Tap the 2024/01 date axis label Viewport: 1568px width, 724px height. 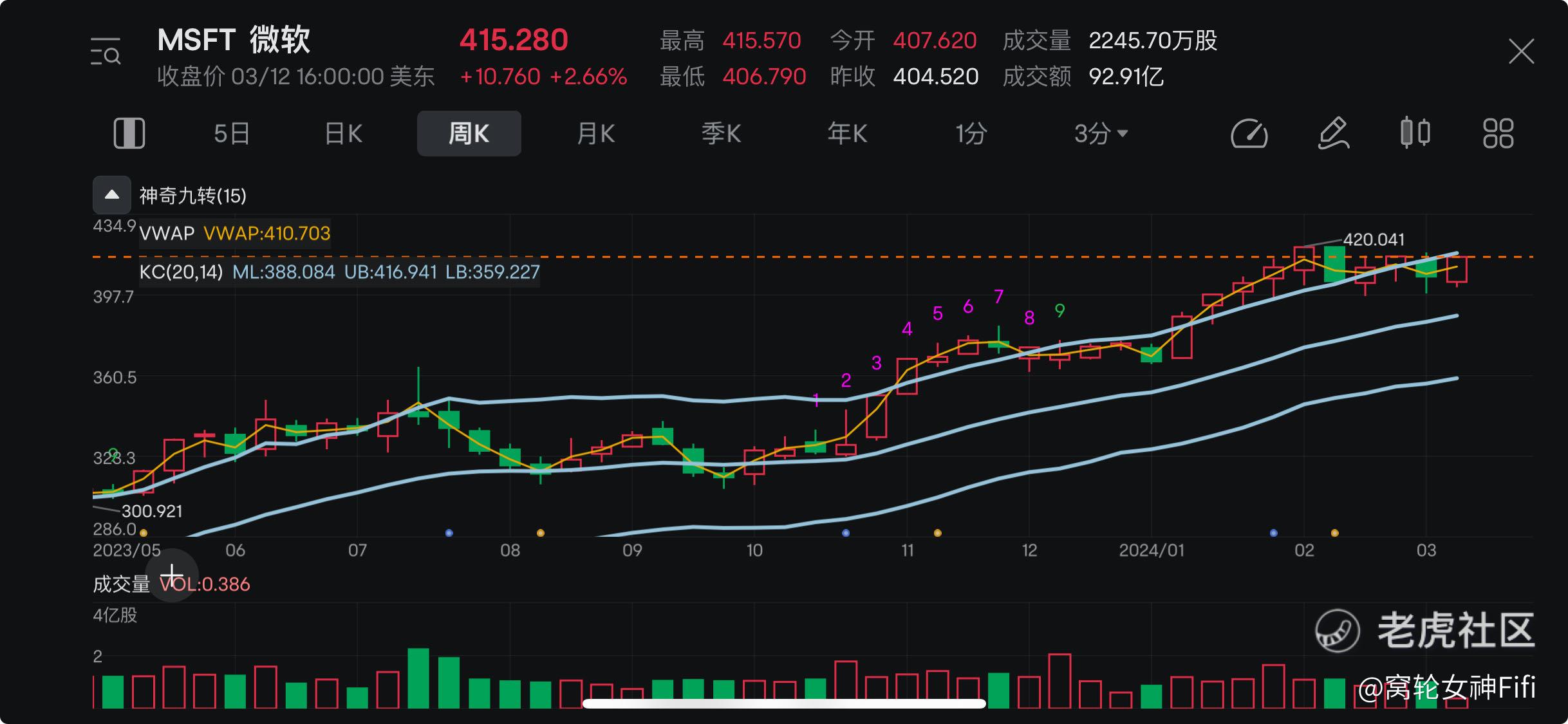pyautogui.click(x=1152, y=550)
